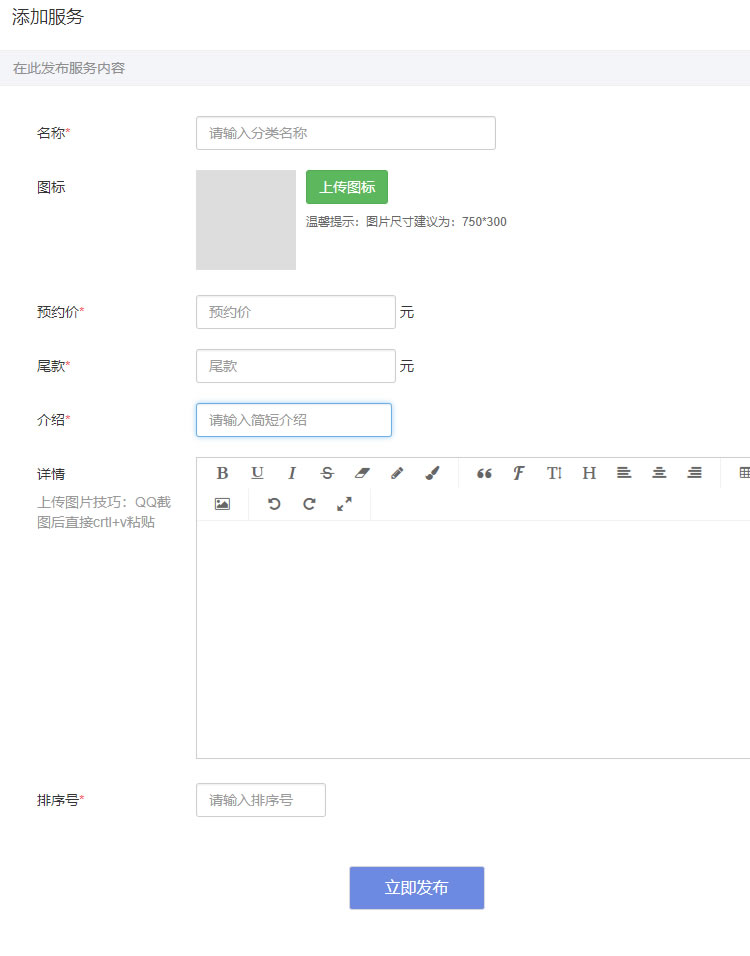Toggle bold formatting in the editor

pyautogui.click(x=222, y=473)
